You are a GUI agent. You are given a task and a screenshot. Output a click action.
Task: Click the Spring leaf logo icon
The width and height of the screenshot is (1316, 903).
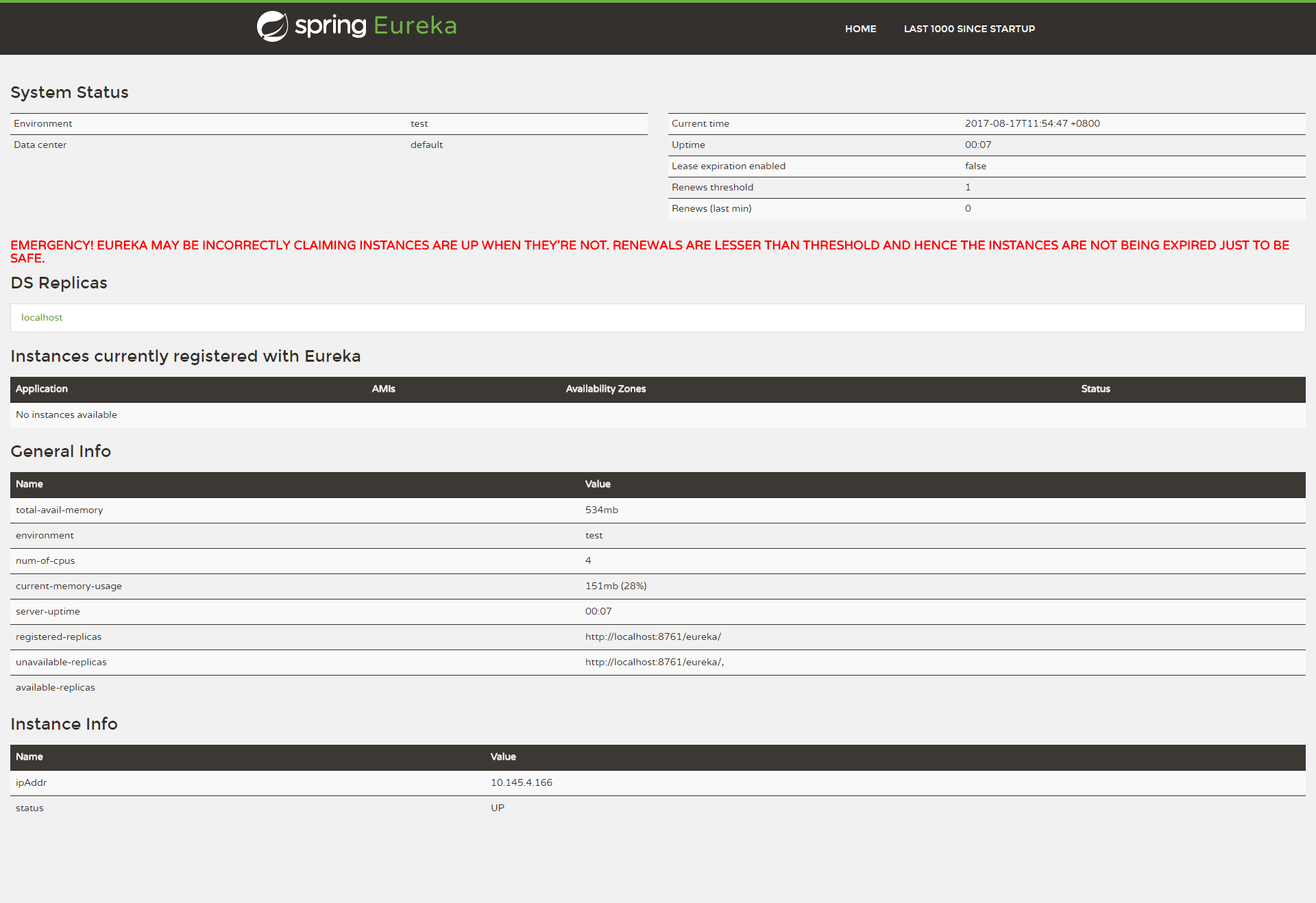click(272, 27)
